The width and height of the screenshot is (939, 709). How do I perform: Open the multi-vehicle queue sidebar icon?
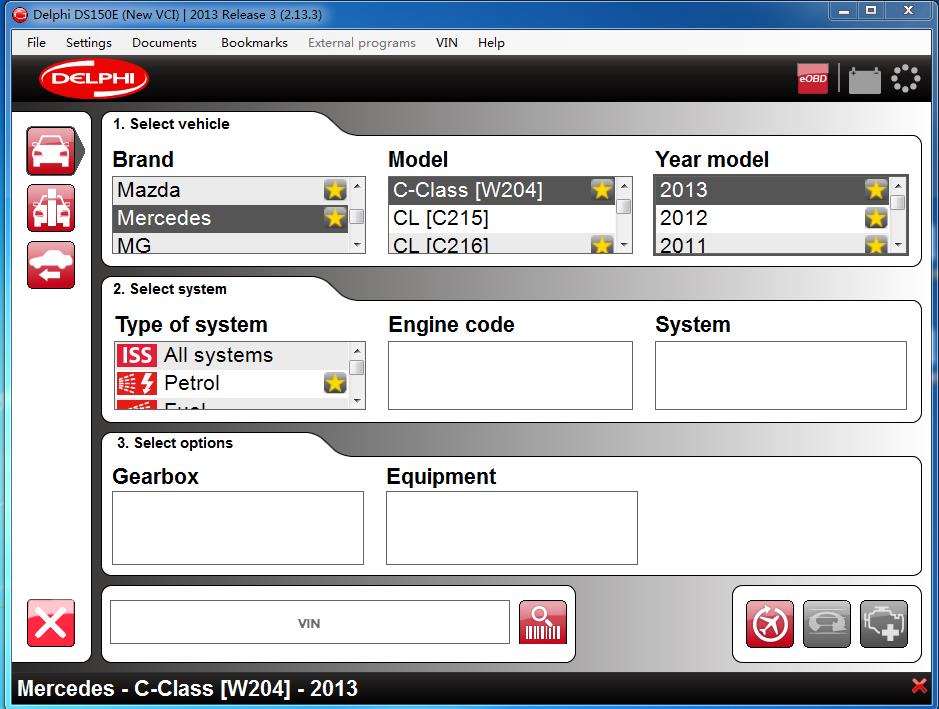click(x=51, y=208)
